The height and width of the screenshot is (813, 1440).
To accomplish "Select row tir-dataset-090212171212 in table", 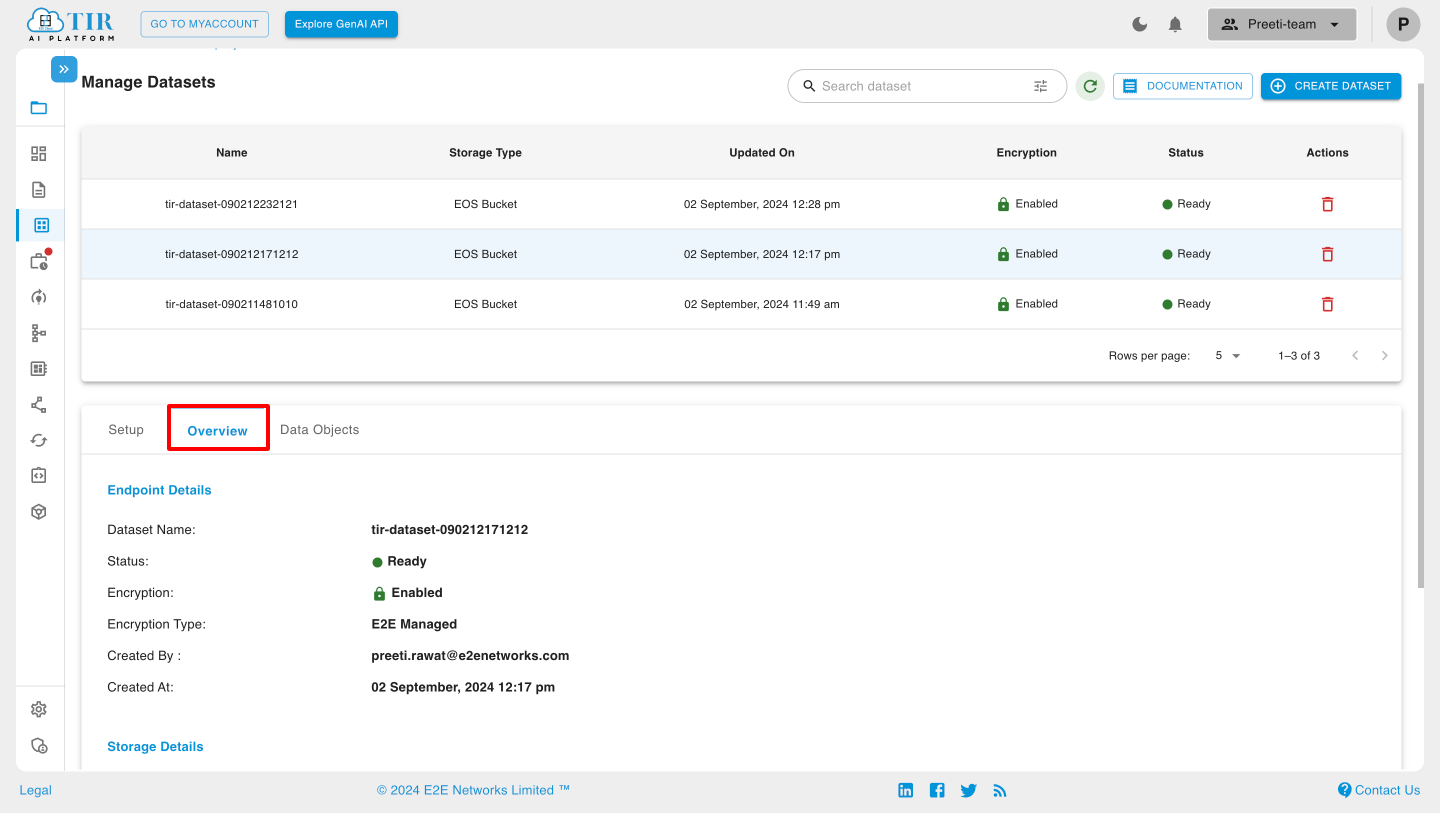I will coord(741,254).
